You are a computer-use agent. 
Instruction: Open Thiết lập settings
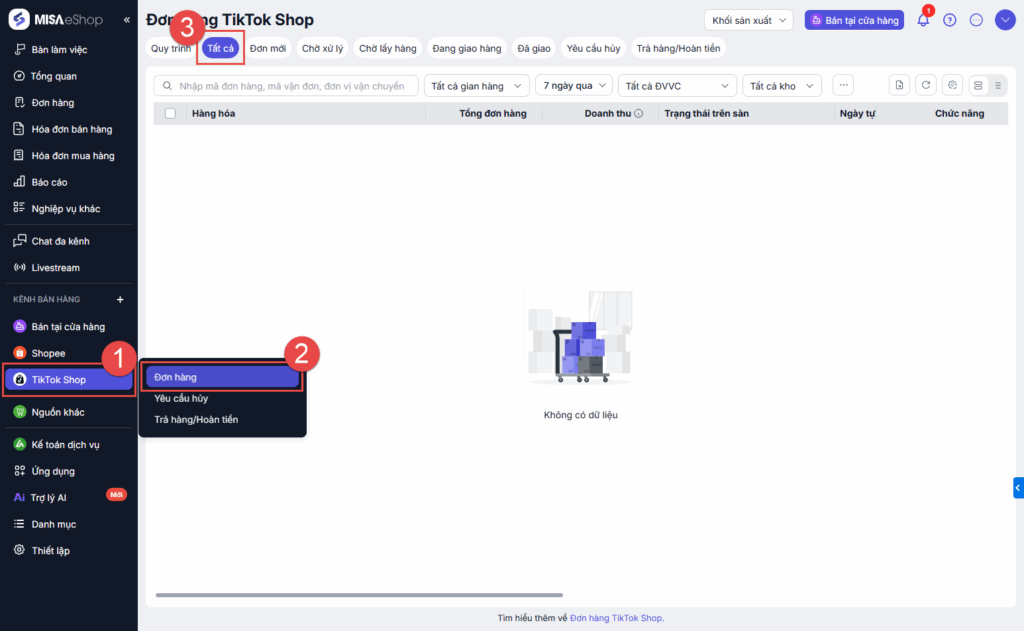tap(50, 551)
